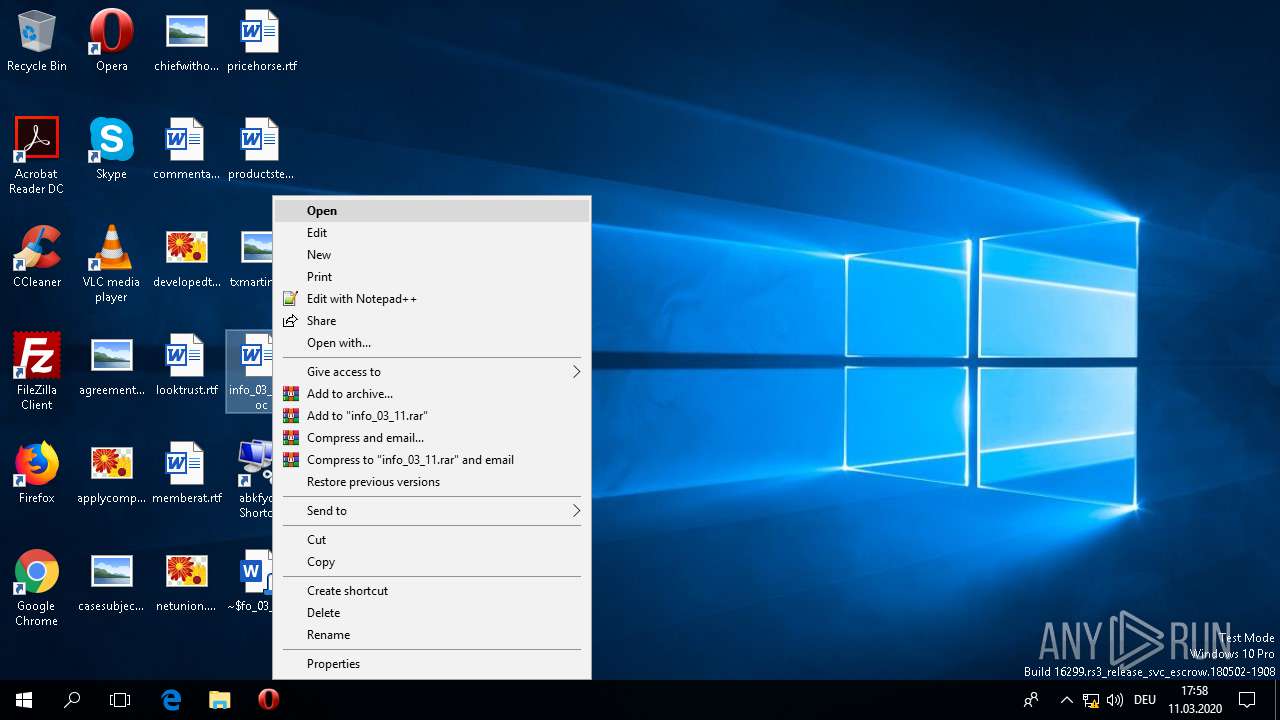
Task: Open FileZilla Client shortcut
Action: click(x=37, y=372)
